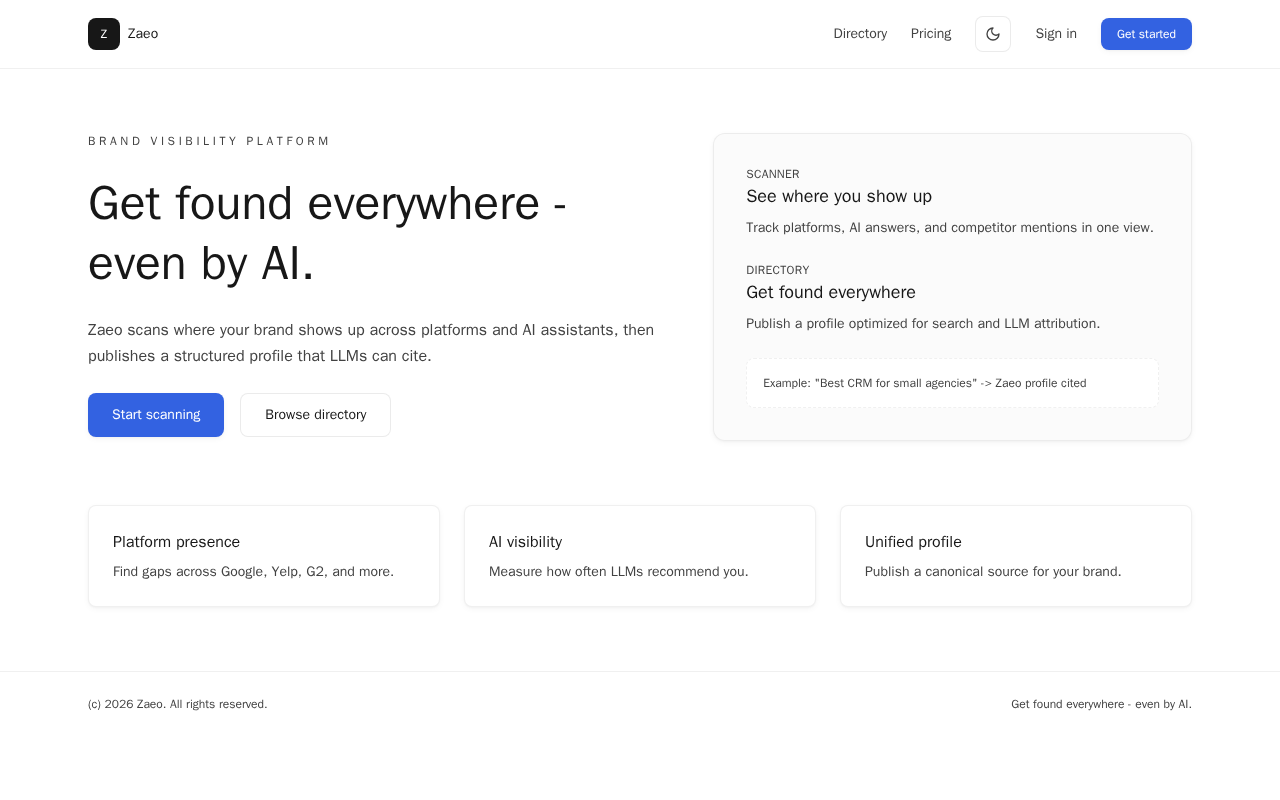Screen dimensions: 1280x800
Task: Click the Sign in link
Action: coord(1056,34)
